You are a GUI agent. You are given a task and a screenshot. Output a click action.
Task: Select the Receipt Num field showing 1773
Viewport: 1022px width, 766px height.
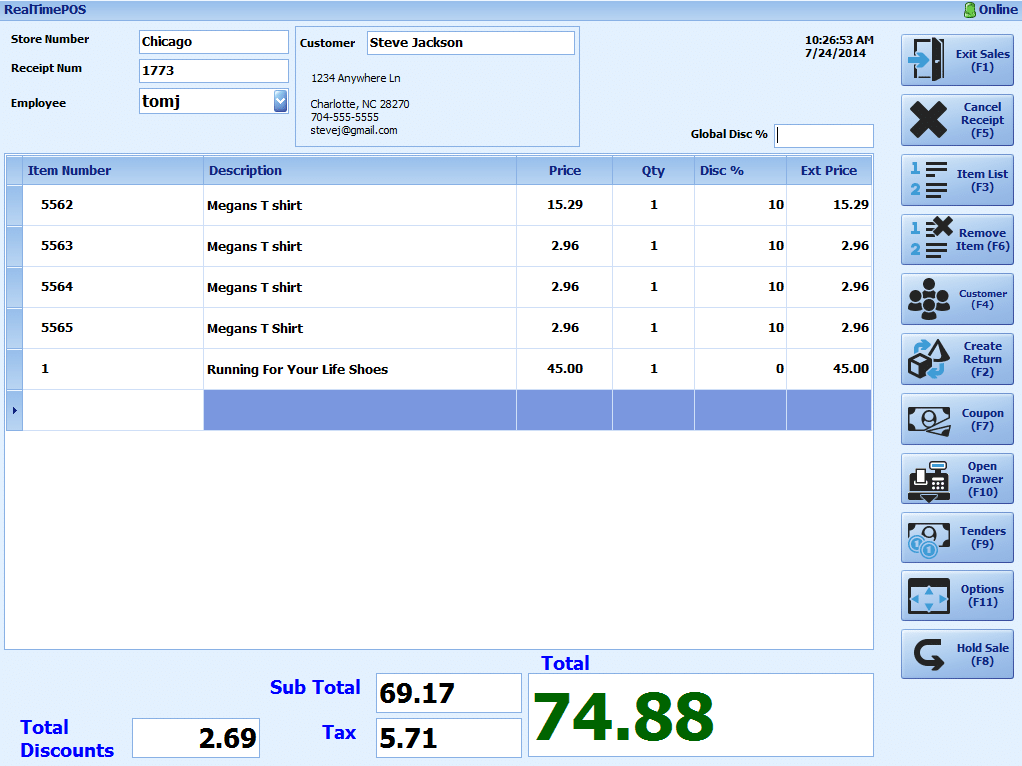point(213,71)
